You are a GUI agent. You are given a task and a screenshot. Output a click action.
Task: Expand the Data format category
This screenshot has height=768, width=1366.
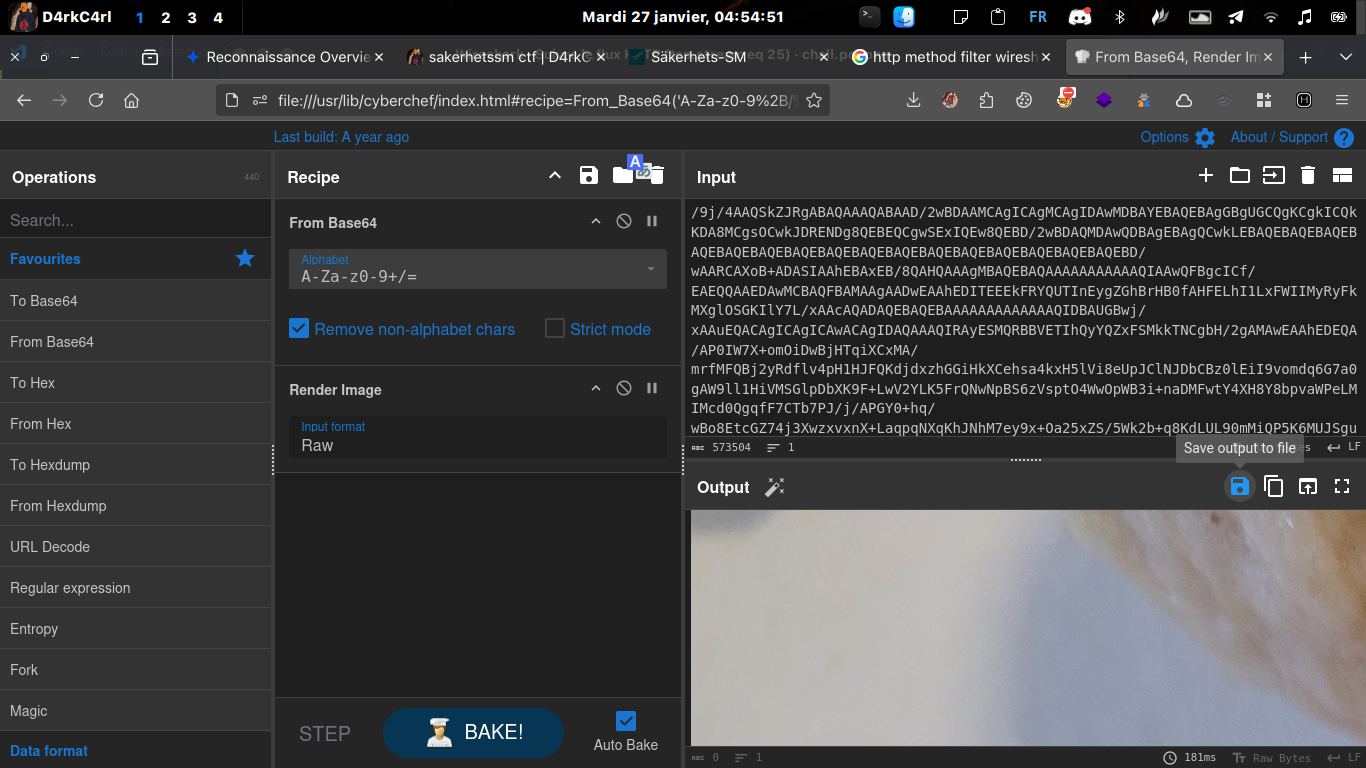tap(49, 751)
